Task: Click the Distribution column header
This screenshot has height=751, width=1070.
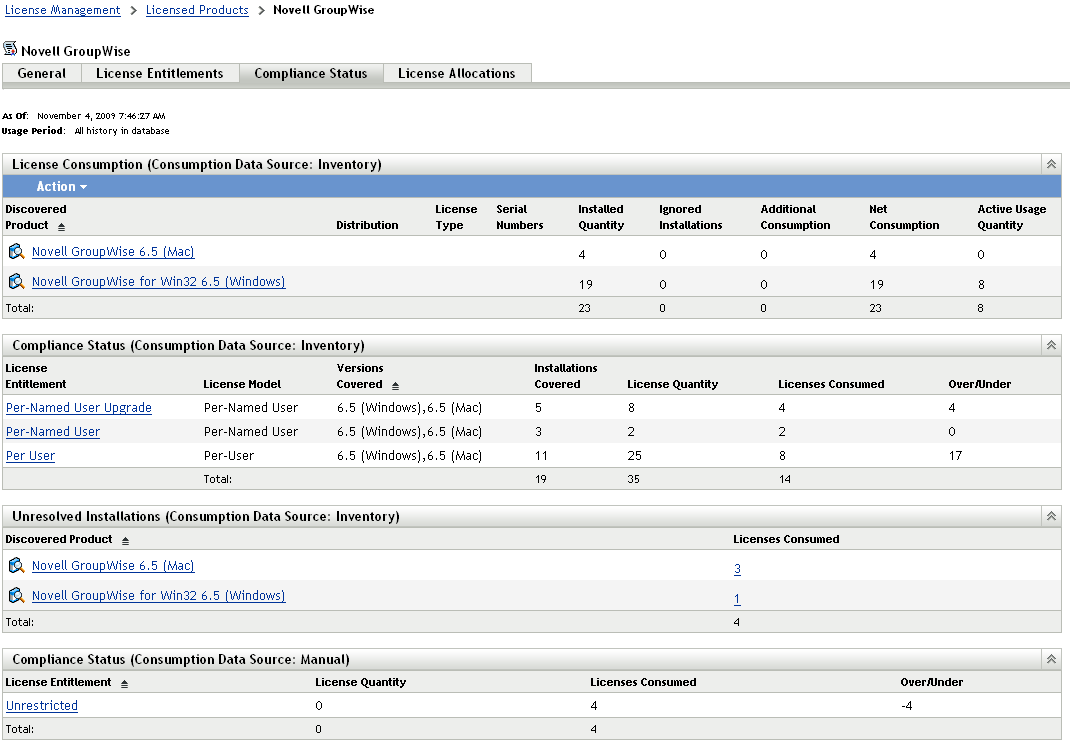Action: click(x=367, y=225)
